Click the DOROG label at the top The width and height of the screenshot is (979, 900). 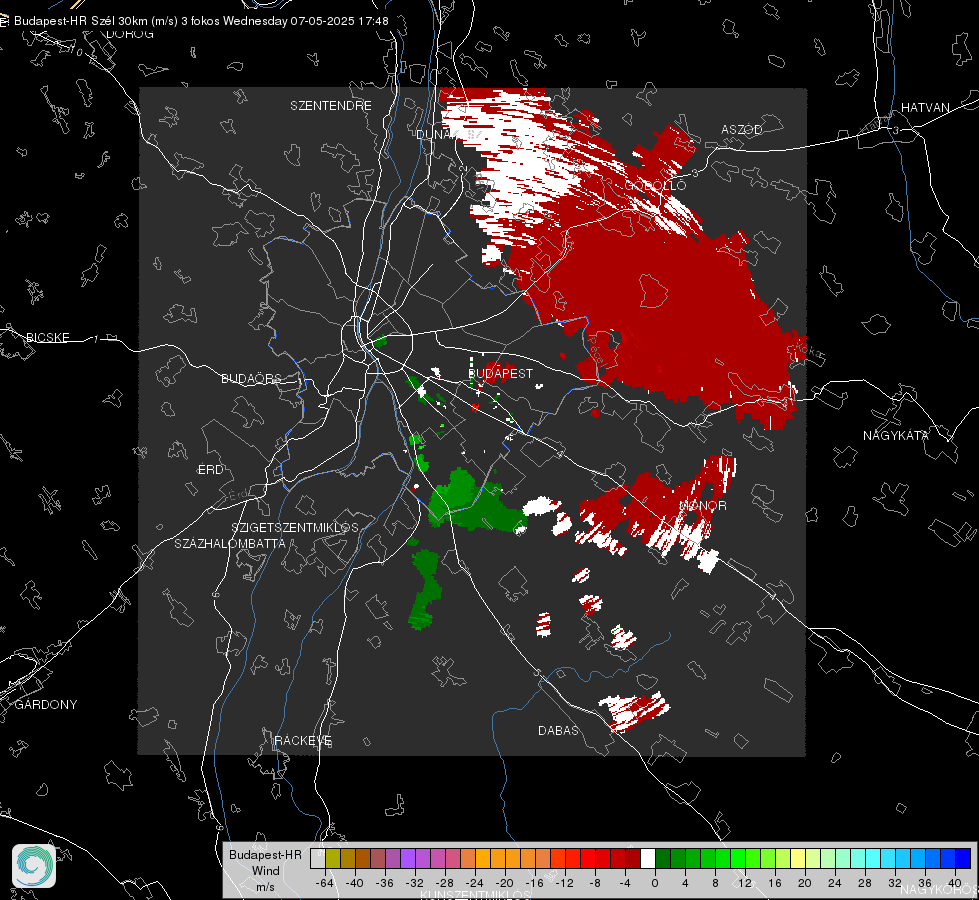tap(130, 34)
